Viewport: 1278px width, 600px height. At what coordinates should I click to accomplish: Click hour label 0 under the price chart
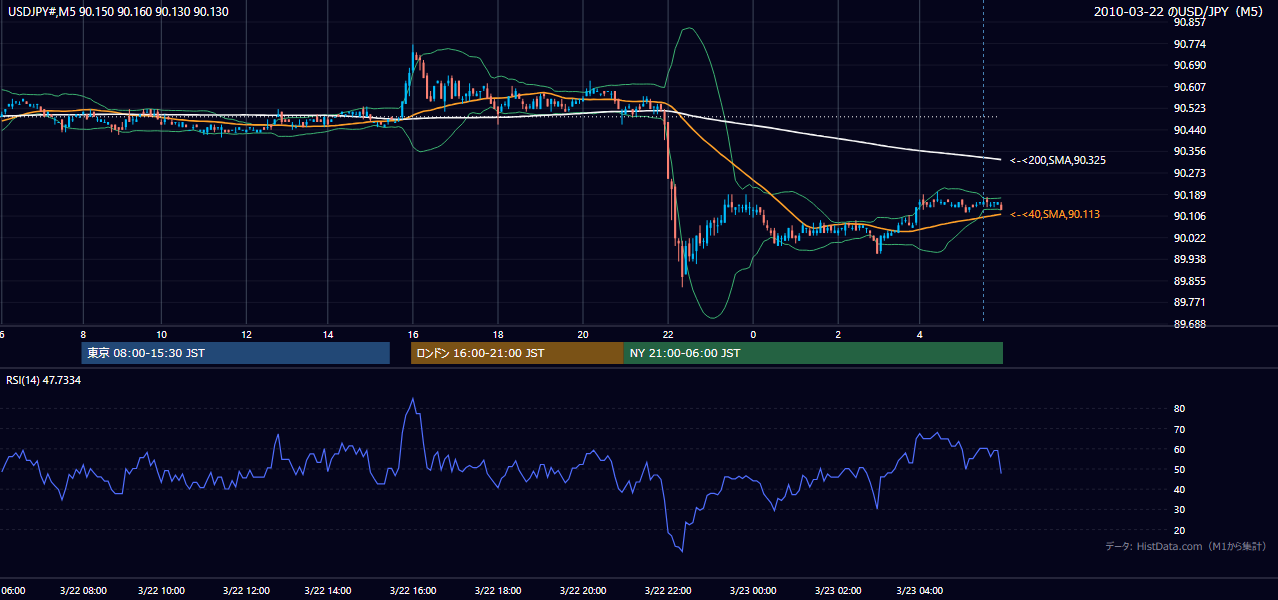pos(753,334)
